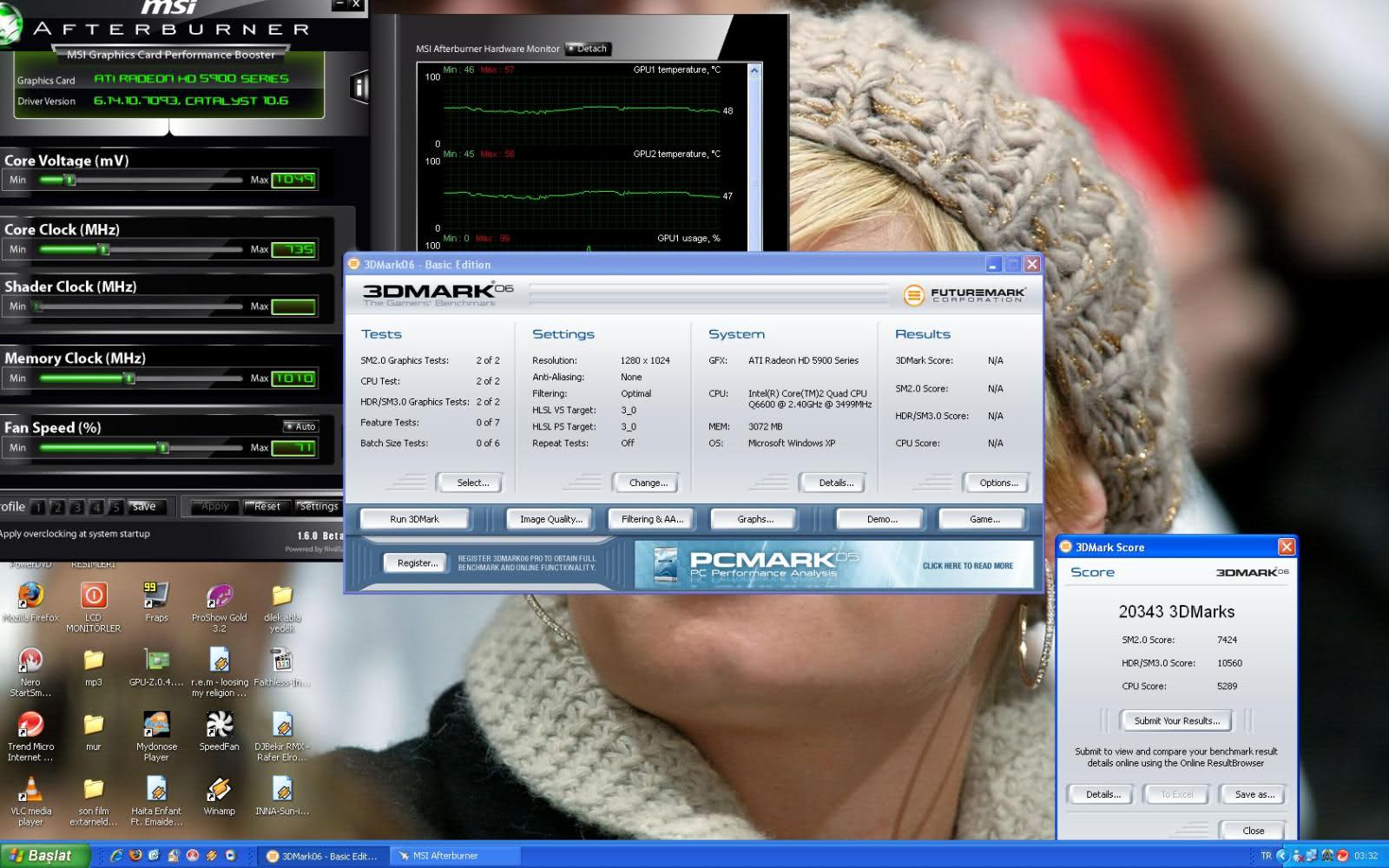Click Reset in Afterburner
1389x868 pixels.
tap(266, 506)
